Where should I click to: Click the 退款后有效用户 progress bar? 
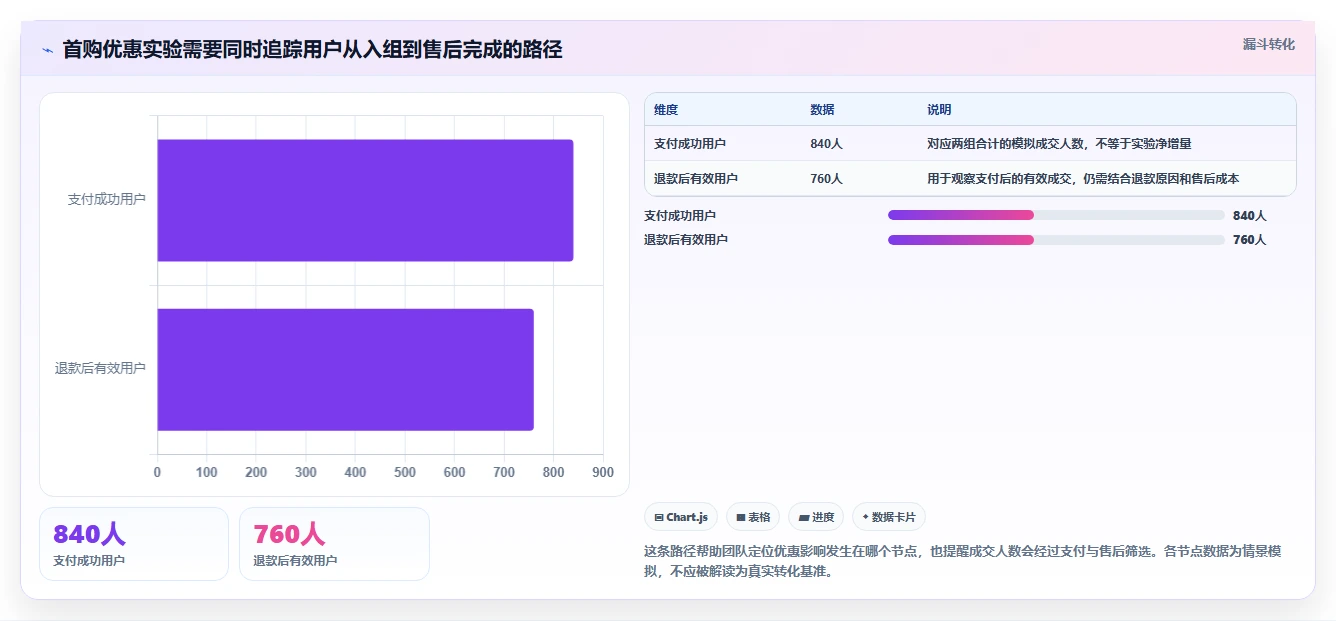pos(1056,240)
